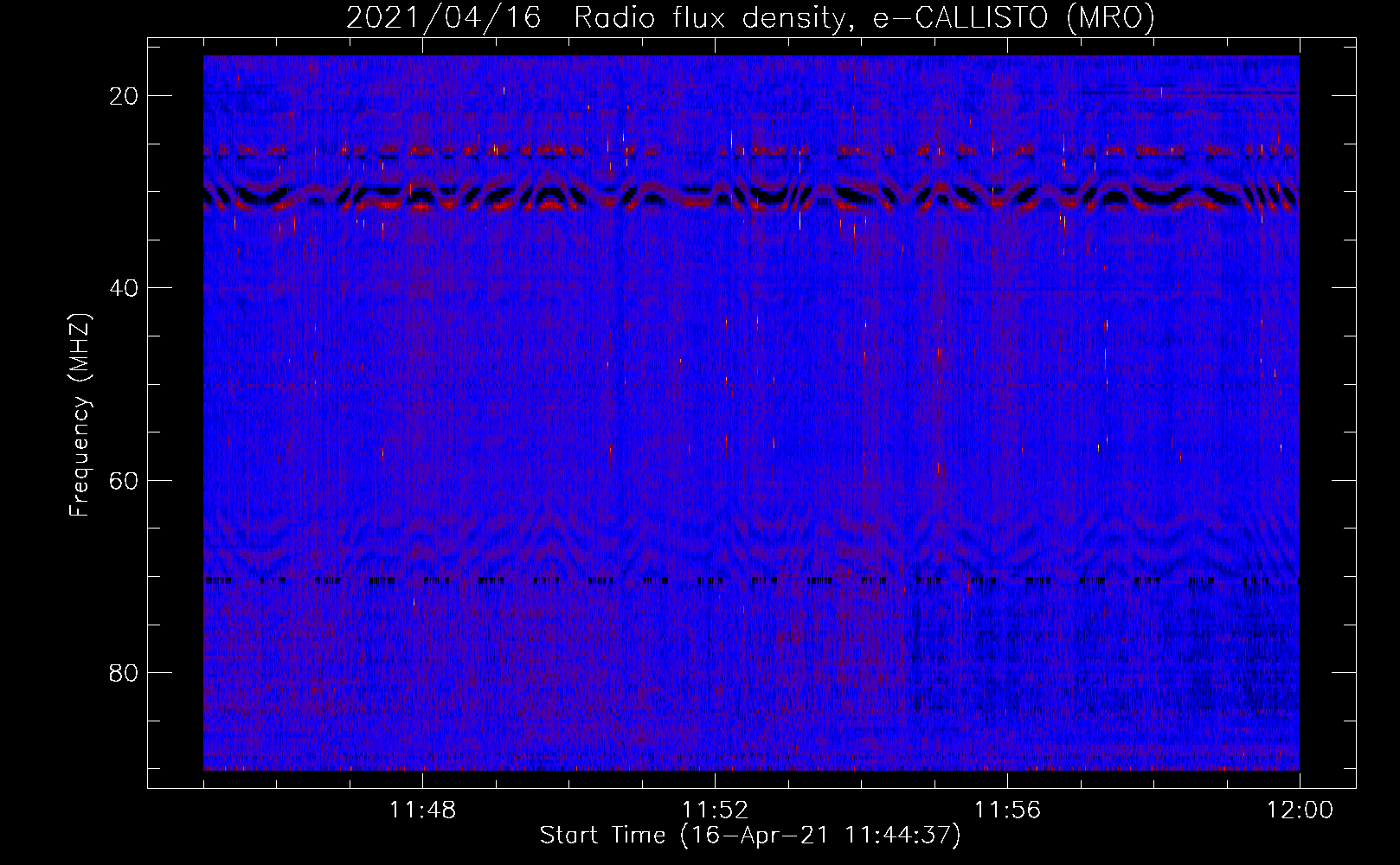The image size is (1400, 865).
Task: Click the 20 MHz frequency tick label
Action: (x=125, y=96)
